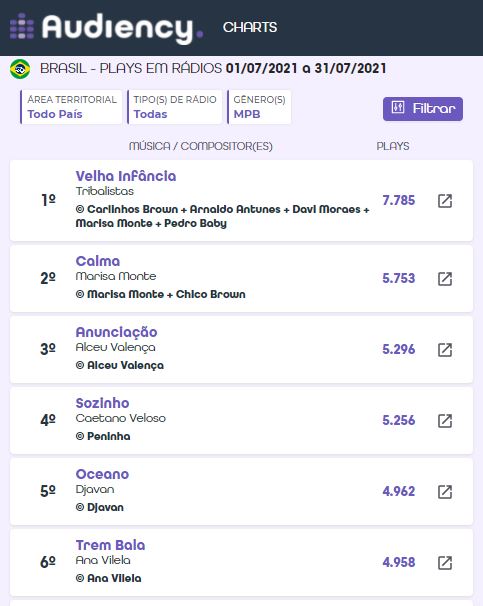Open the Tipo(s) de Rádio Todas filter
483x606 pixels.
point(175,107)
